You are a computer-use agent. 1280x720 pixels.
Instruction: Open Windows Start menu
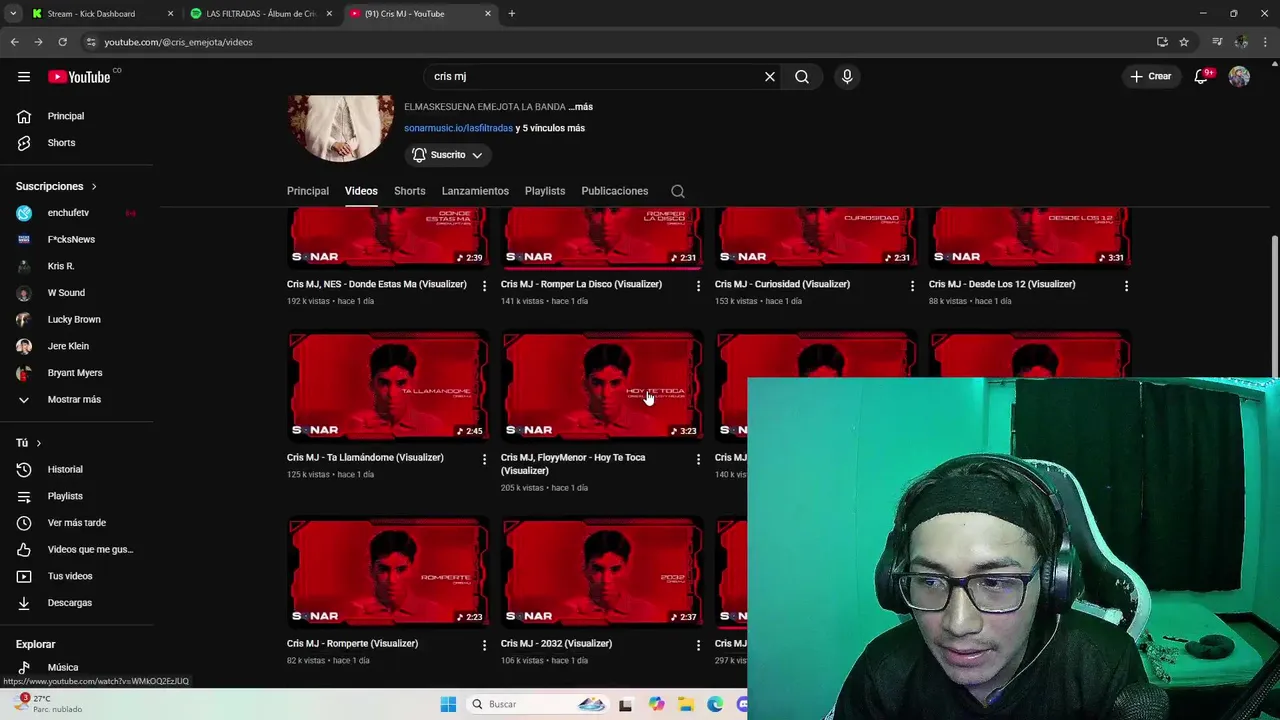[x=448, y=704]
